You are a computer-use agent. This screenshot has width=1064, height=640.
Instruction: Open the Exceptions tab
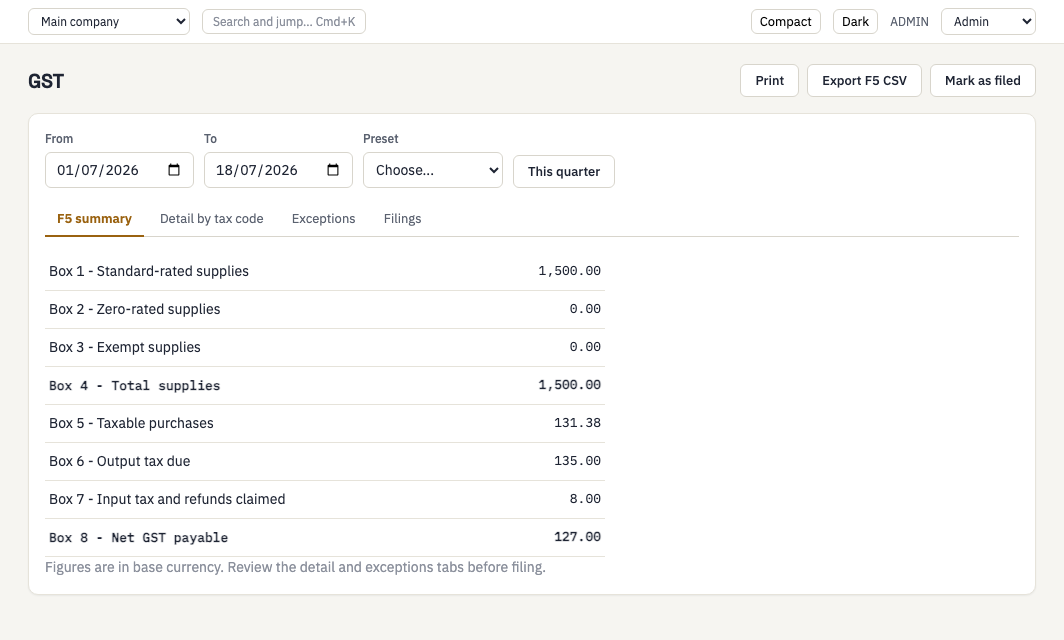324,219
